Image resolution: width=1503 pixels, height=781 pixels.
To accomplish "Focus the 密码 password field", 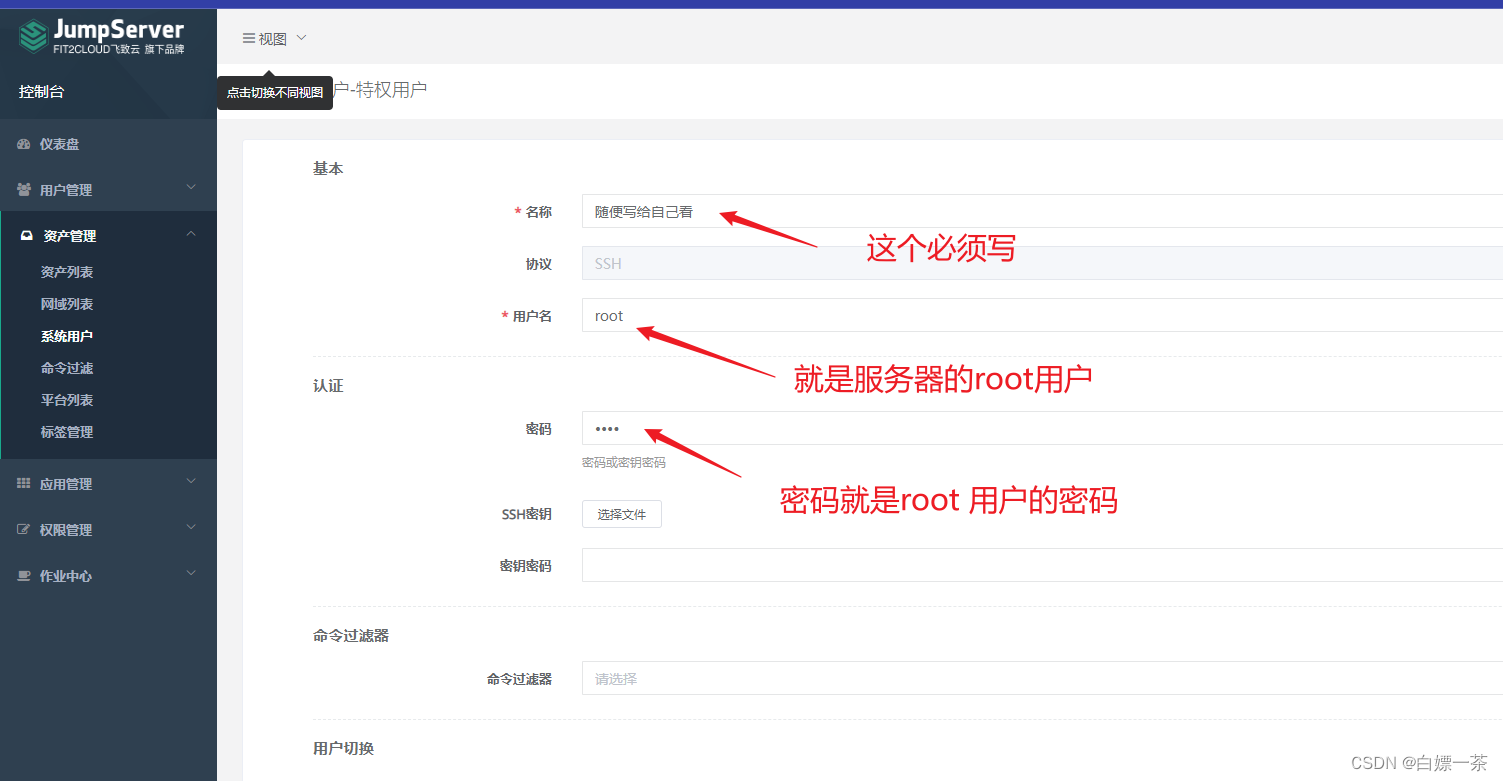I will (x=1042, y=428).
